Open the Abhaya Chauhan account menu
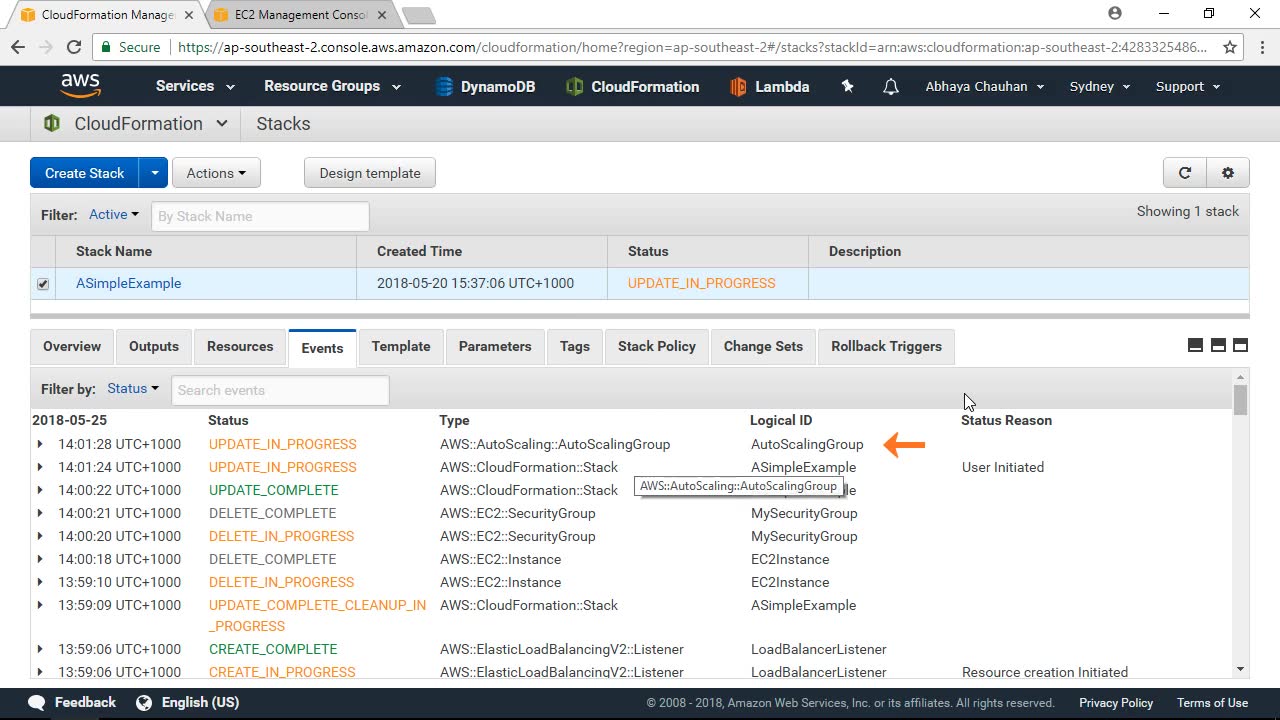 coord(985,86)
